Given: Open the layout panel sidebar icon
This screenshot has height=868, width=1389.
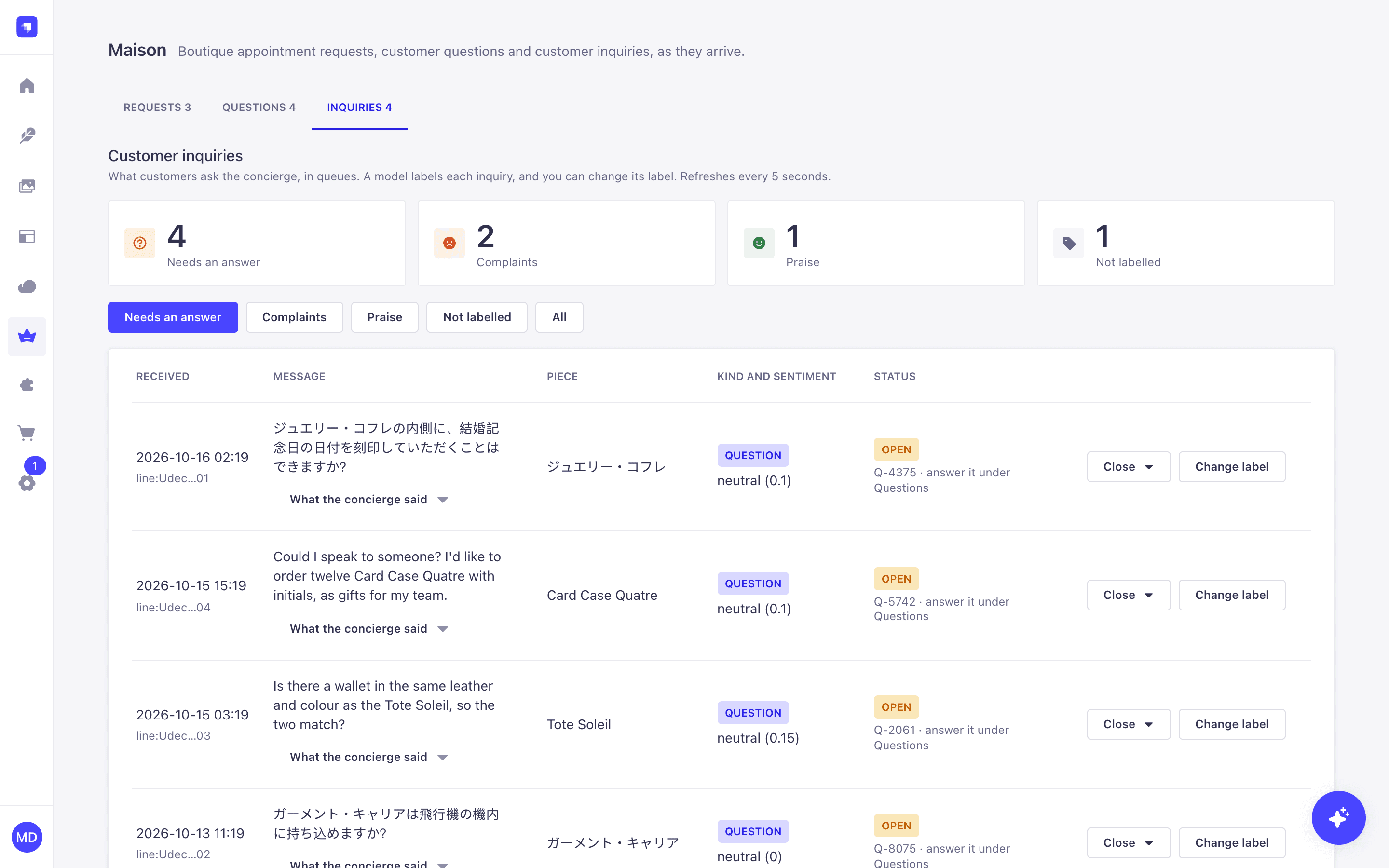Looking at the screenshot, I should pos(27,236).
